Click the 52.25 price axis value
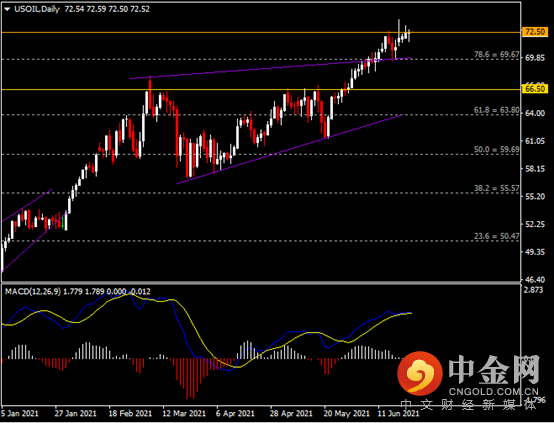The height and width of the screenshot is (423, 554). click(535, 224)
